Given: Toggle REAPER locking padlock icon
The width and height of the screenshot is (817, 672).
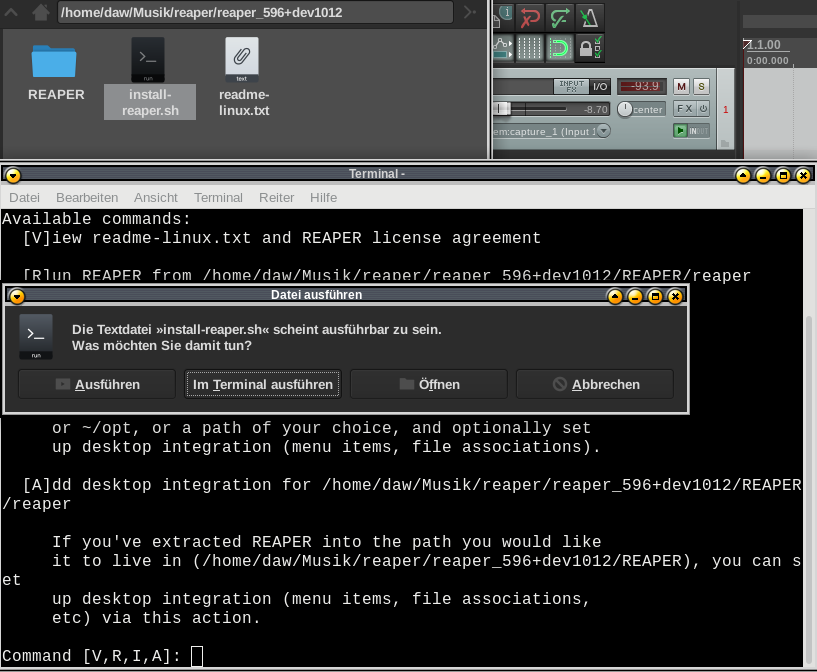Looking at the screenshot, I should (x=590, y=48).
